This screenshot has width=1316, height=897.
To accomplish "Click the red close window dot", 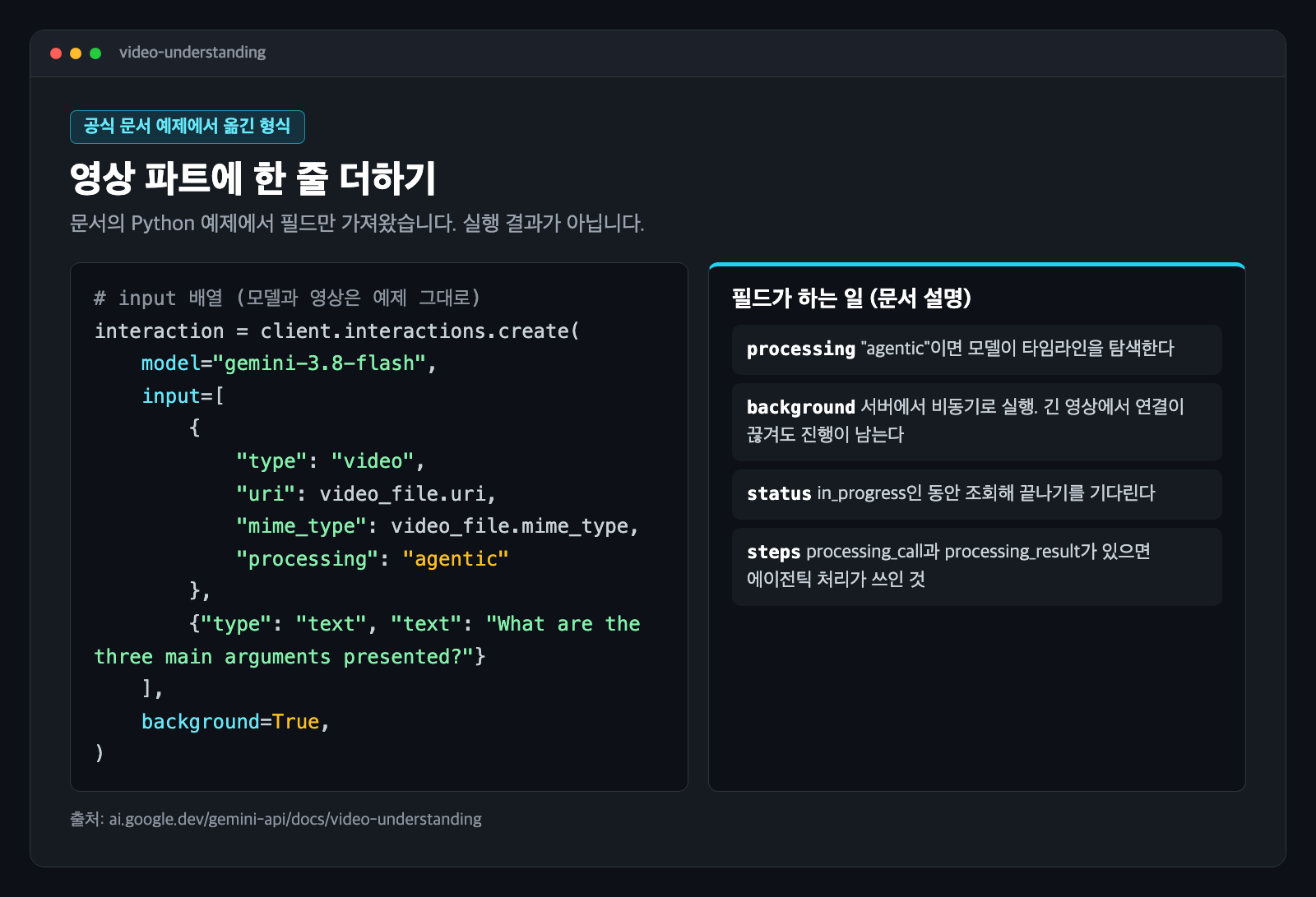I will pos(56,53).
